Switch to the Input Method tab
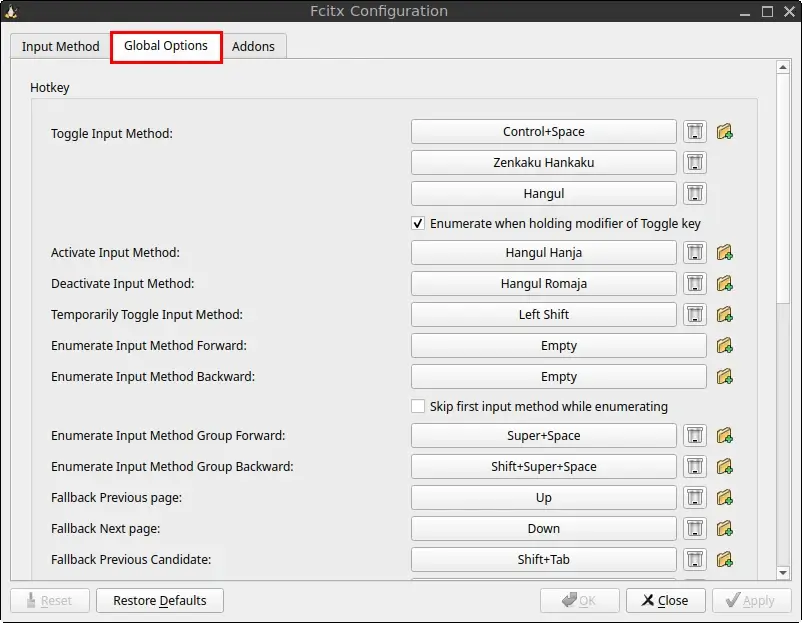The height and width of the screenshot is (623, 802). pos(60,47)
